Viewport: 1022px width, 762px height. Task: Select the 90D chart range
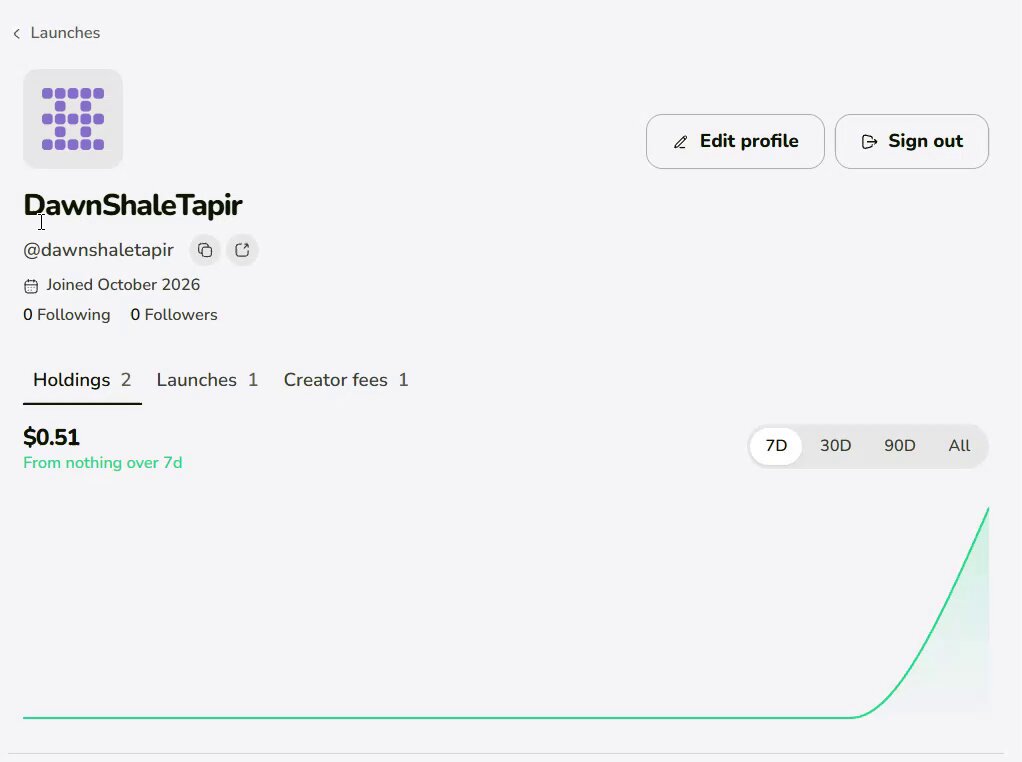(899, 446)
